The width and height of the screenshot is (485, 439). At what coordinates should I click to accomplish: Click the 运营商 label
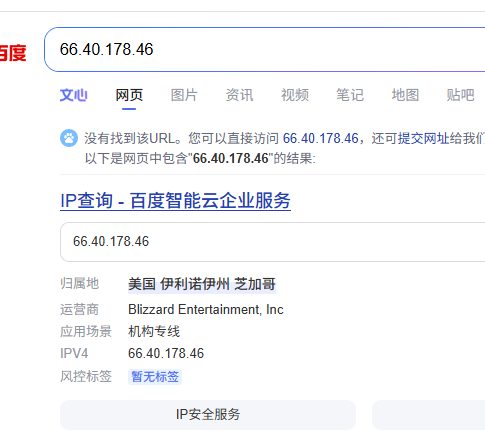[x=80, y=310]
